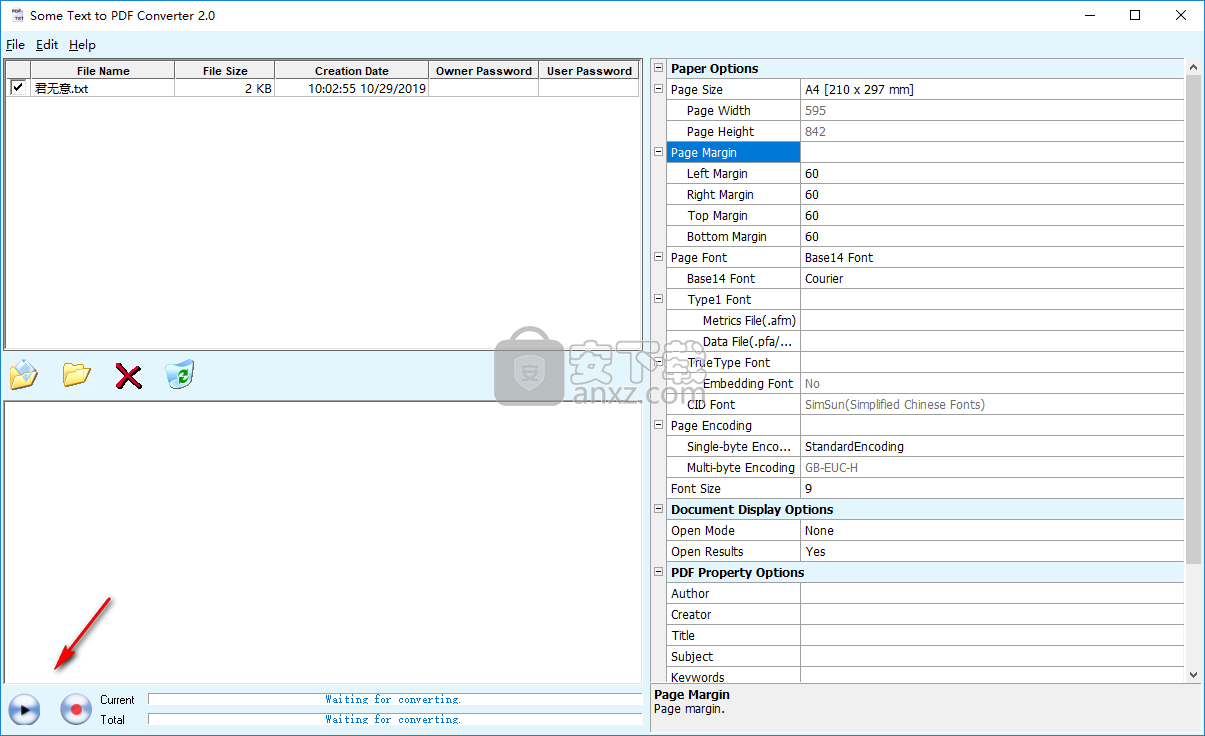The width and height of the screenshot is (1205, 736).
Task: Sort by the File Size column header
Action: 225,70
